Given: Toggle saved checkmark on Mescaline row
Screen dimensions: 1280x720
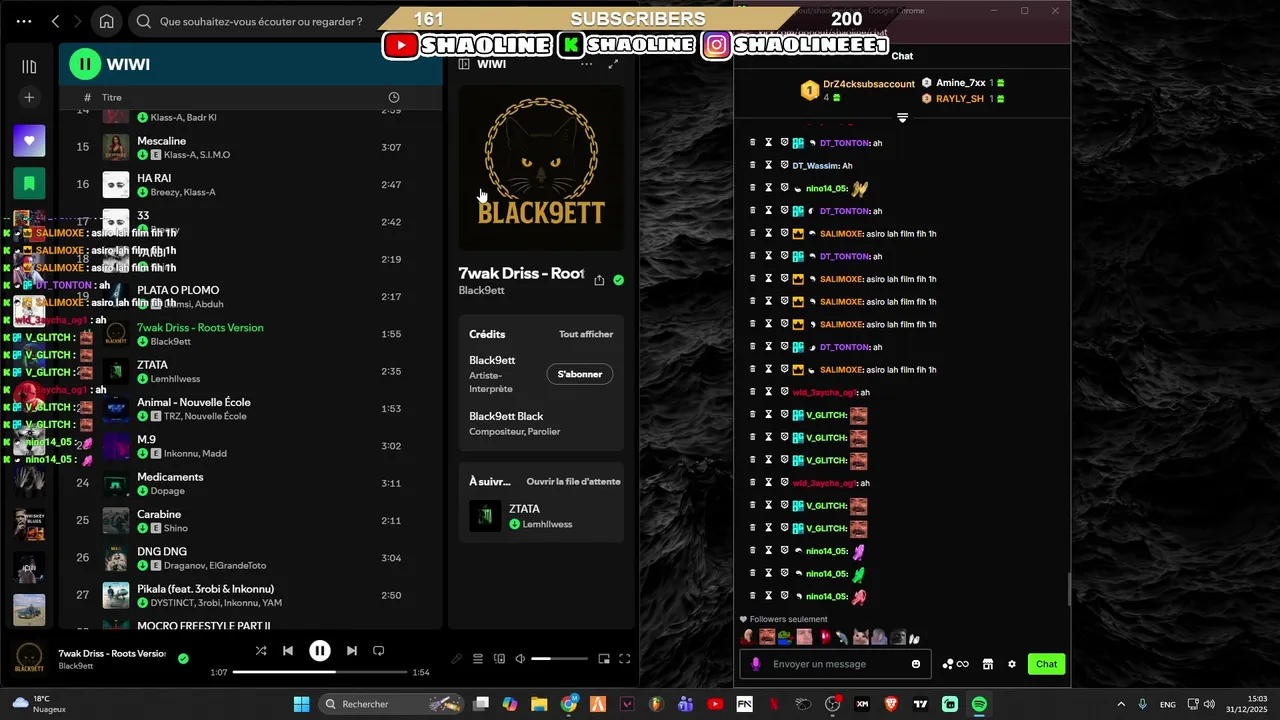Looking at the screenshot, I should pyautogui.click(x=143, y=155).
